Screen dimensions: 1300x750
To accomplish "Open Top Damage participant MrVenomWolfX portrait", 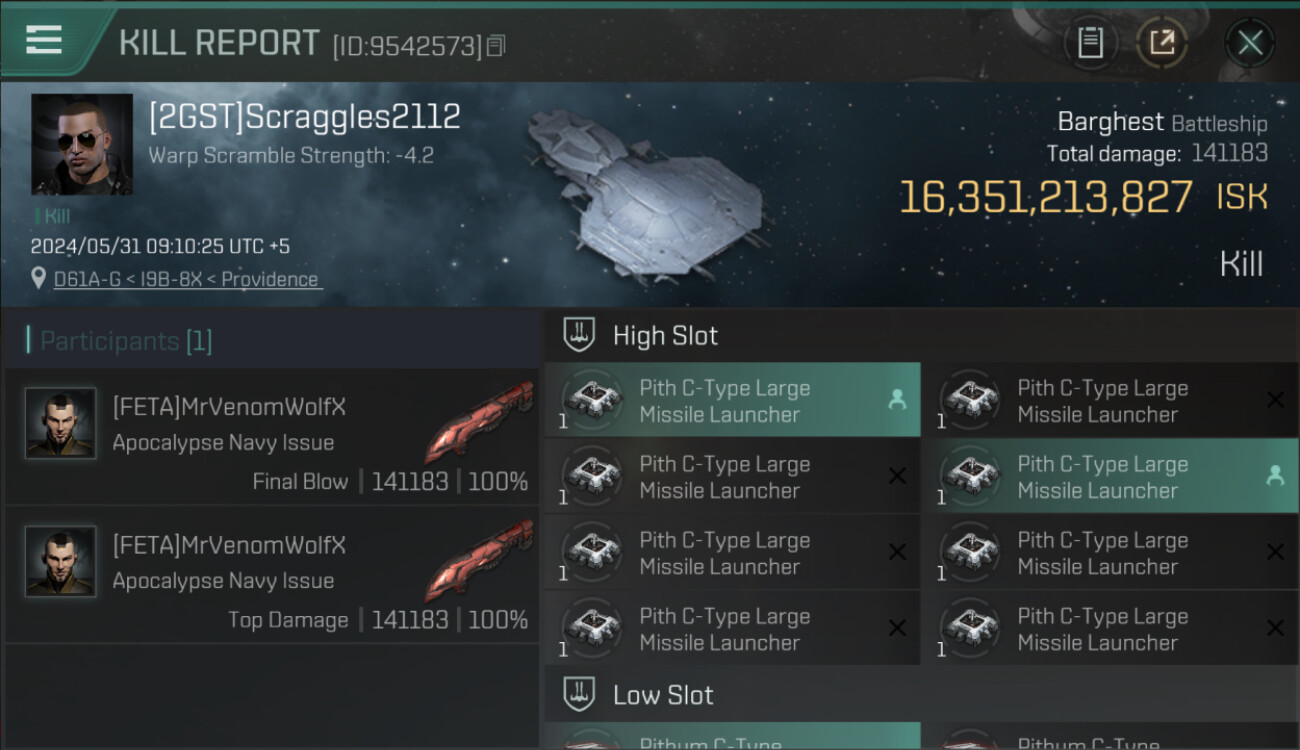I will pos(61,561).
